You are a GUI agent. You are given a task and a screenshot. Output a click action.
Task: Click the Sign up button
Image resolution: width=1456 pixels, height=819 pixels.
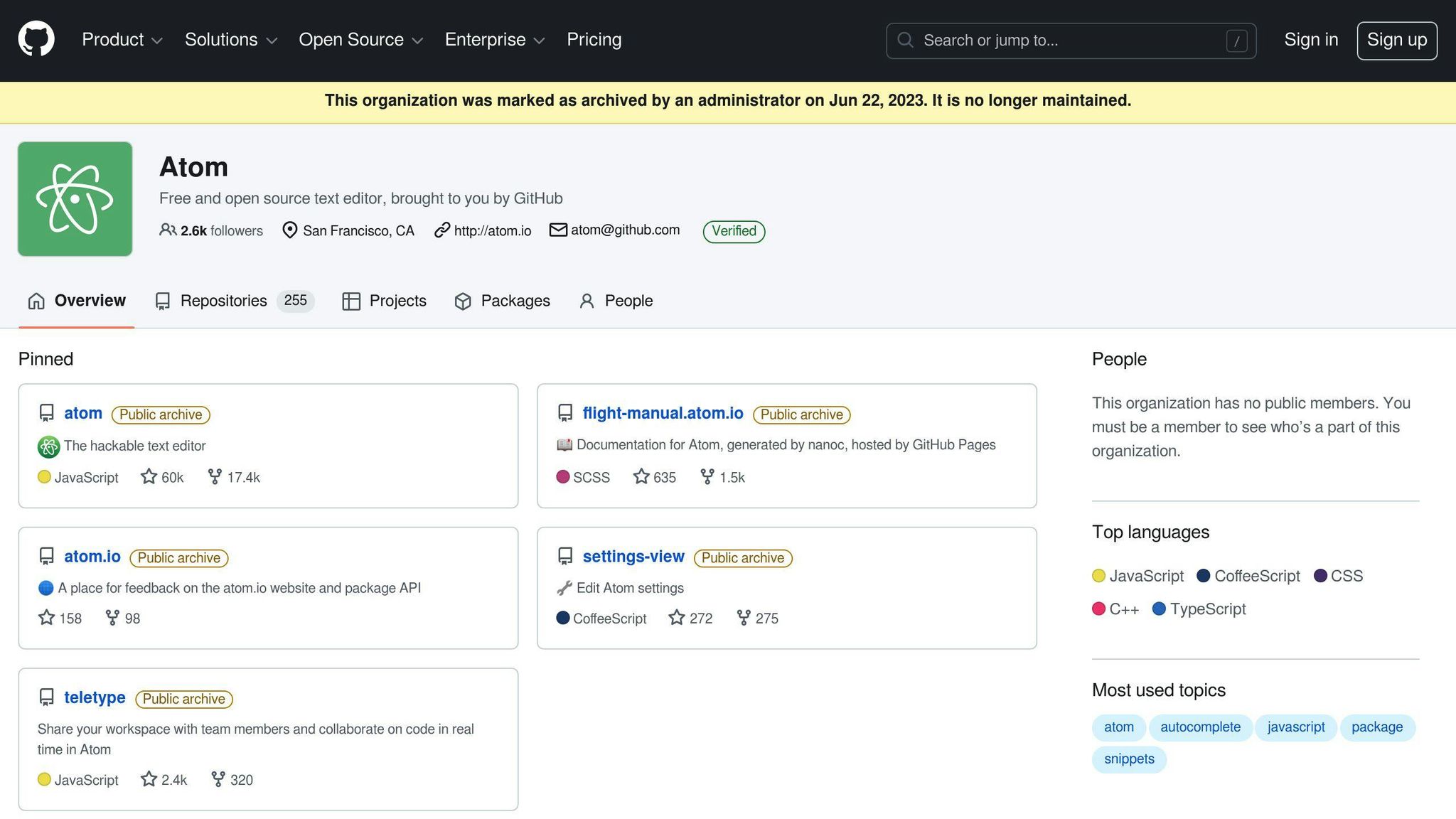click(1396, 41)
